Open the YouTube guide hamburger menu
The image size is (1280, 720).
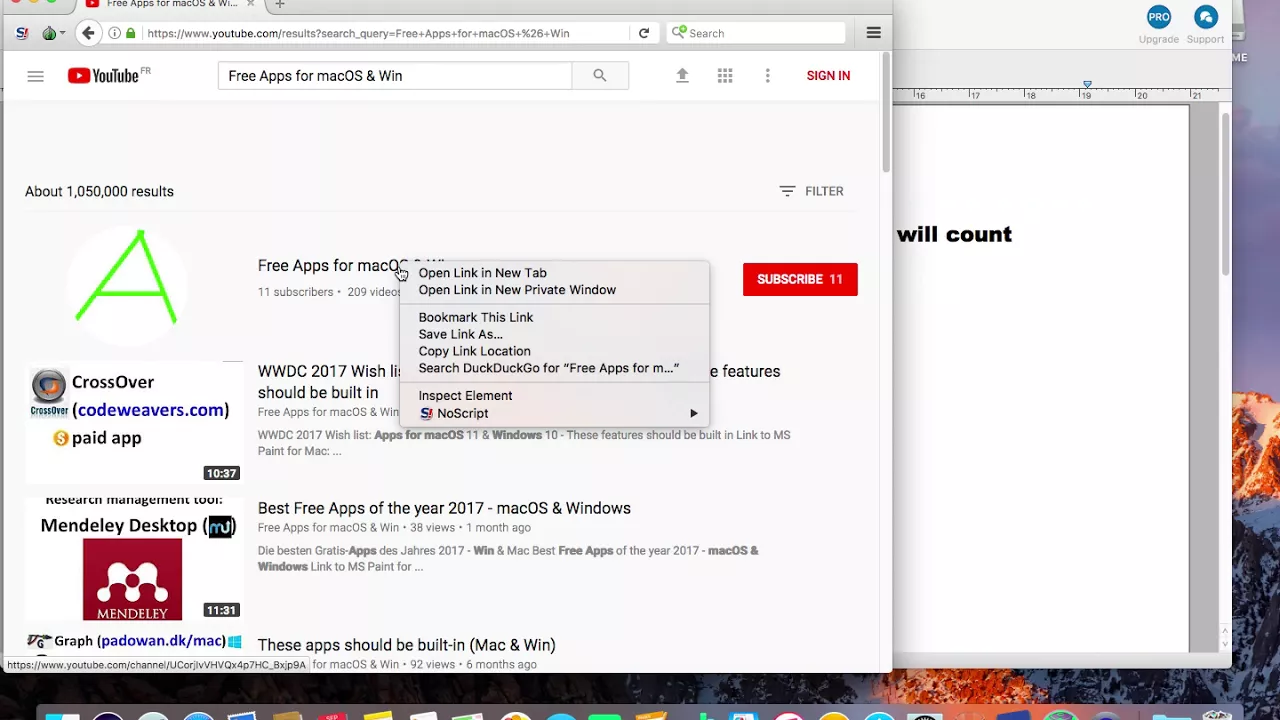35,76
